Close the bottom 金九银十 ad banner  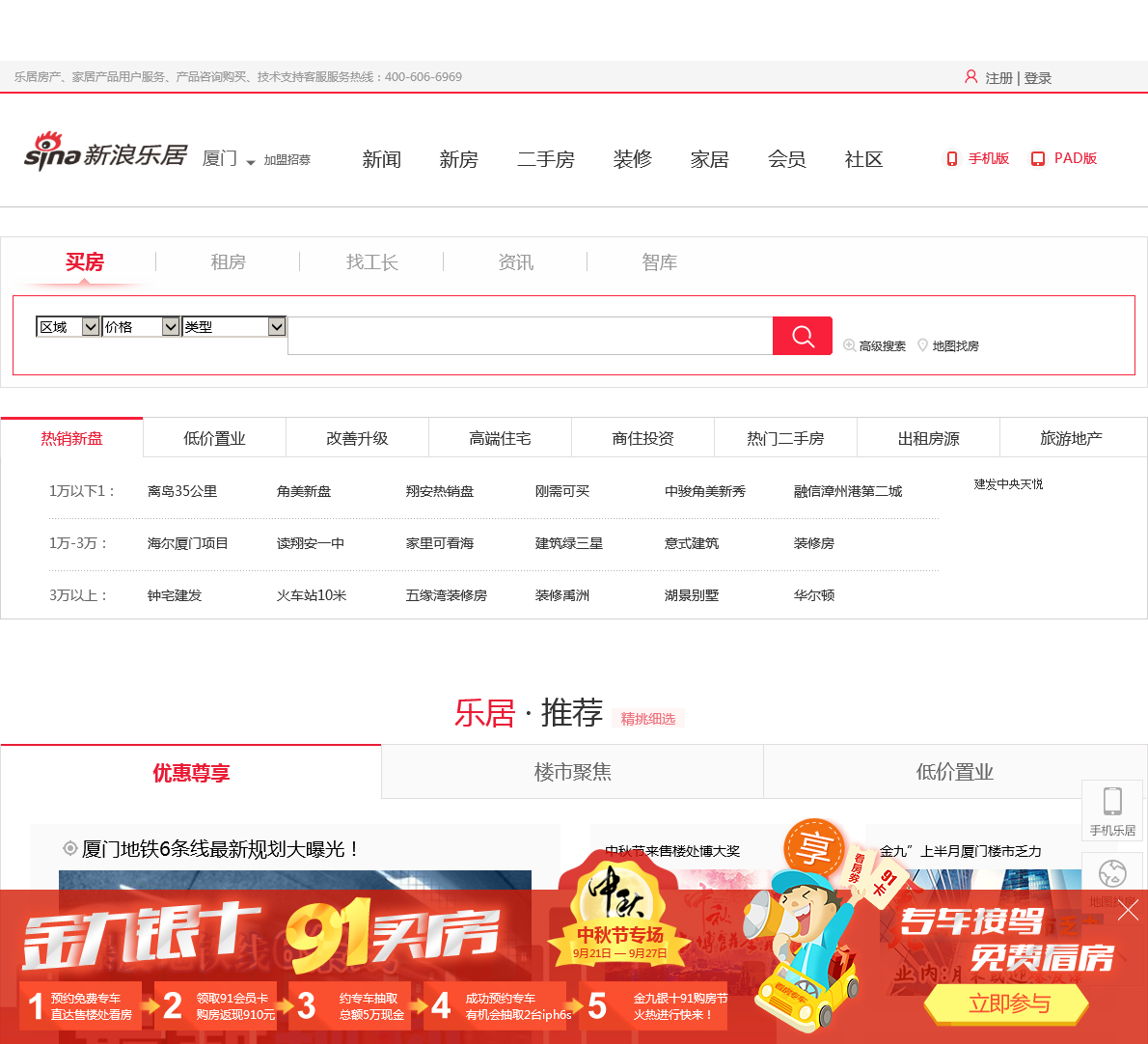tap(1128, 910)
